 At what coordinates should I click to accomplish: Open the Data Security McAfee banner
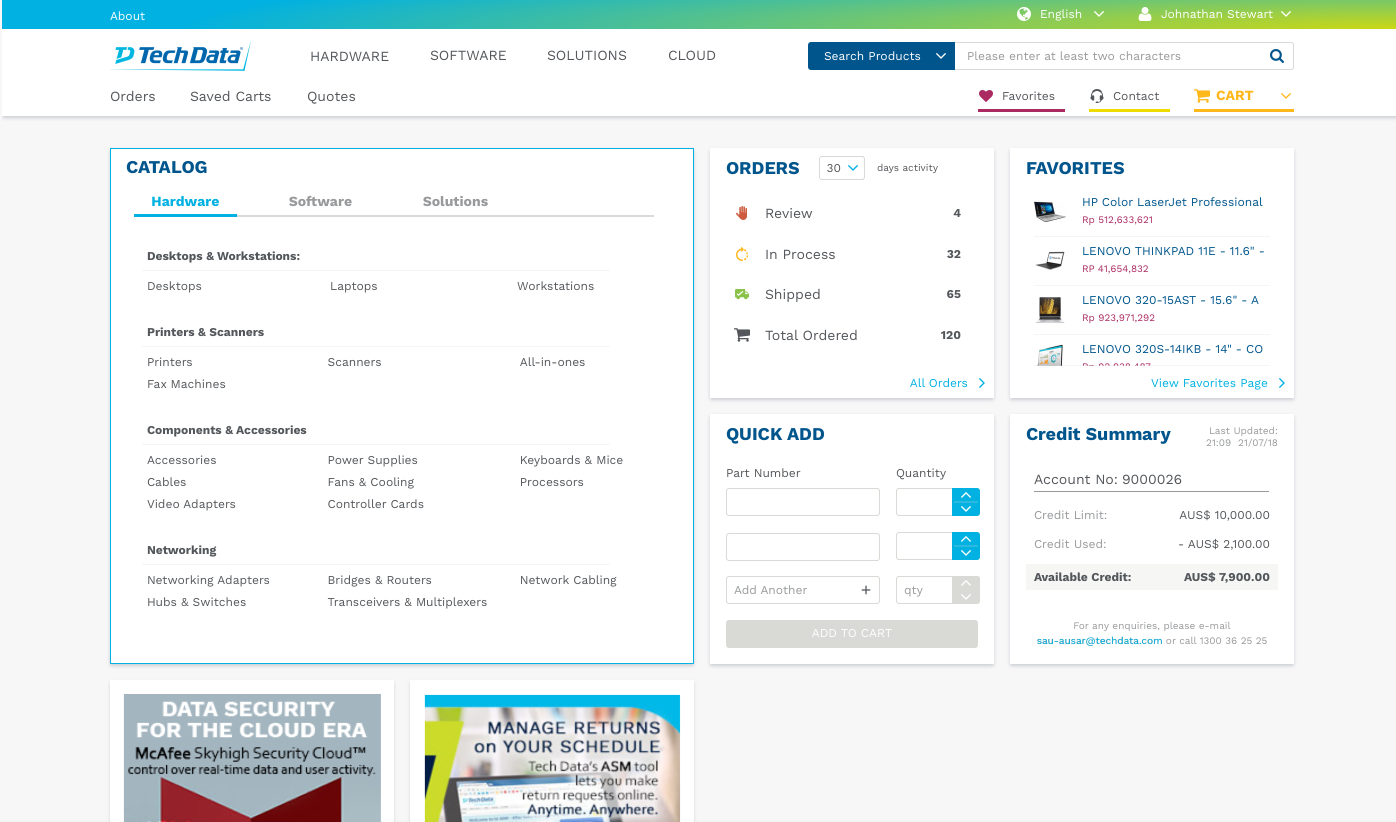point(252,758)
